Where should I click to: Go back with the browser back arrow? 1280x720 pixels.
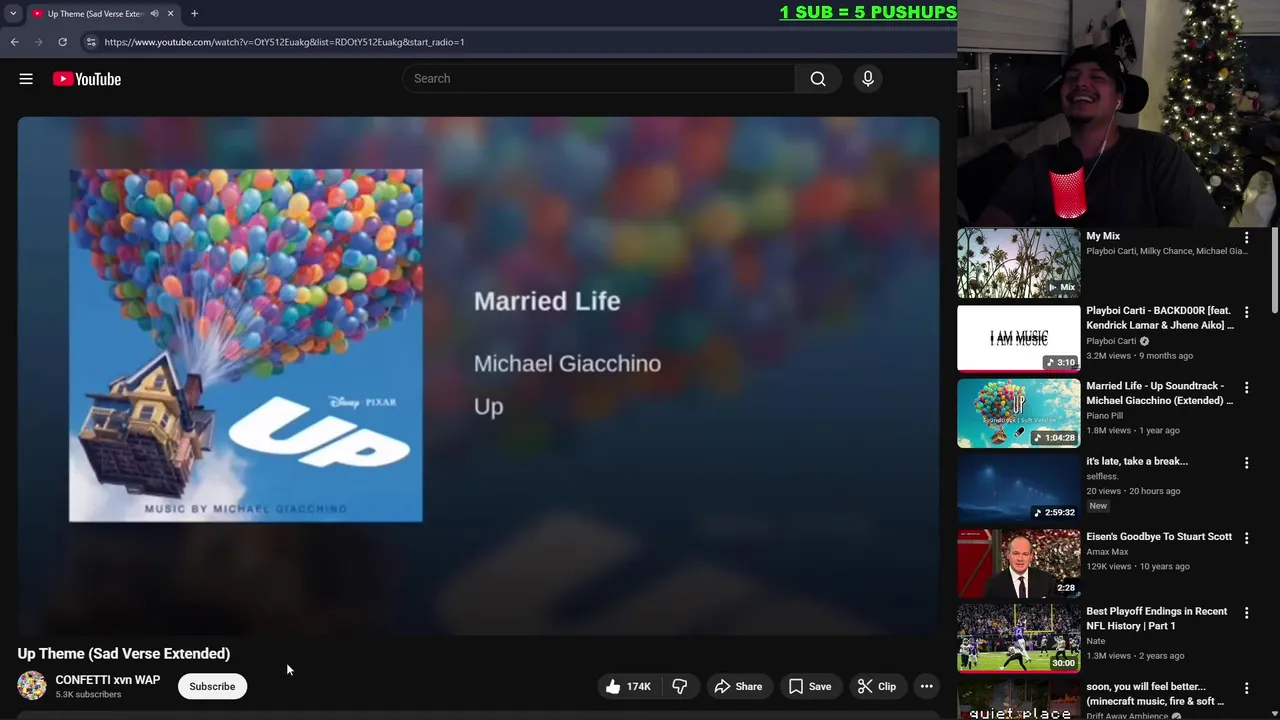[x=15, y=42]
